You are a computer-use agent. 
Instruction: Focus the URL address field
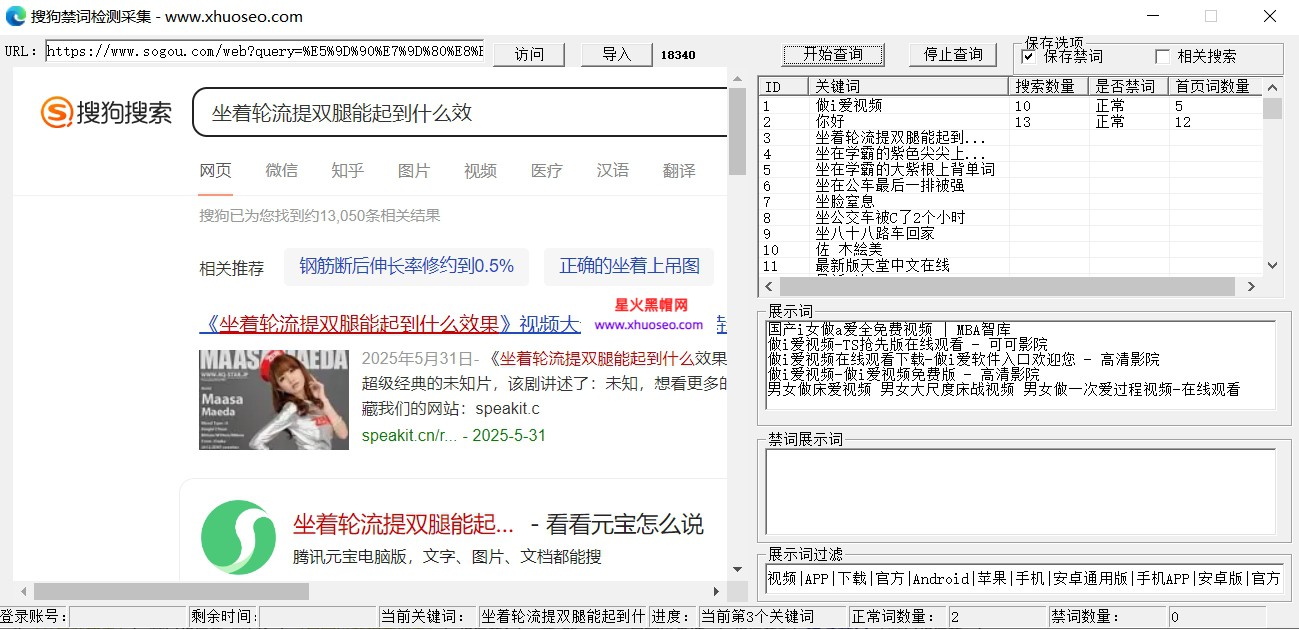click(x=264, y=51)
